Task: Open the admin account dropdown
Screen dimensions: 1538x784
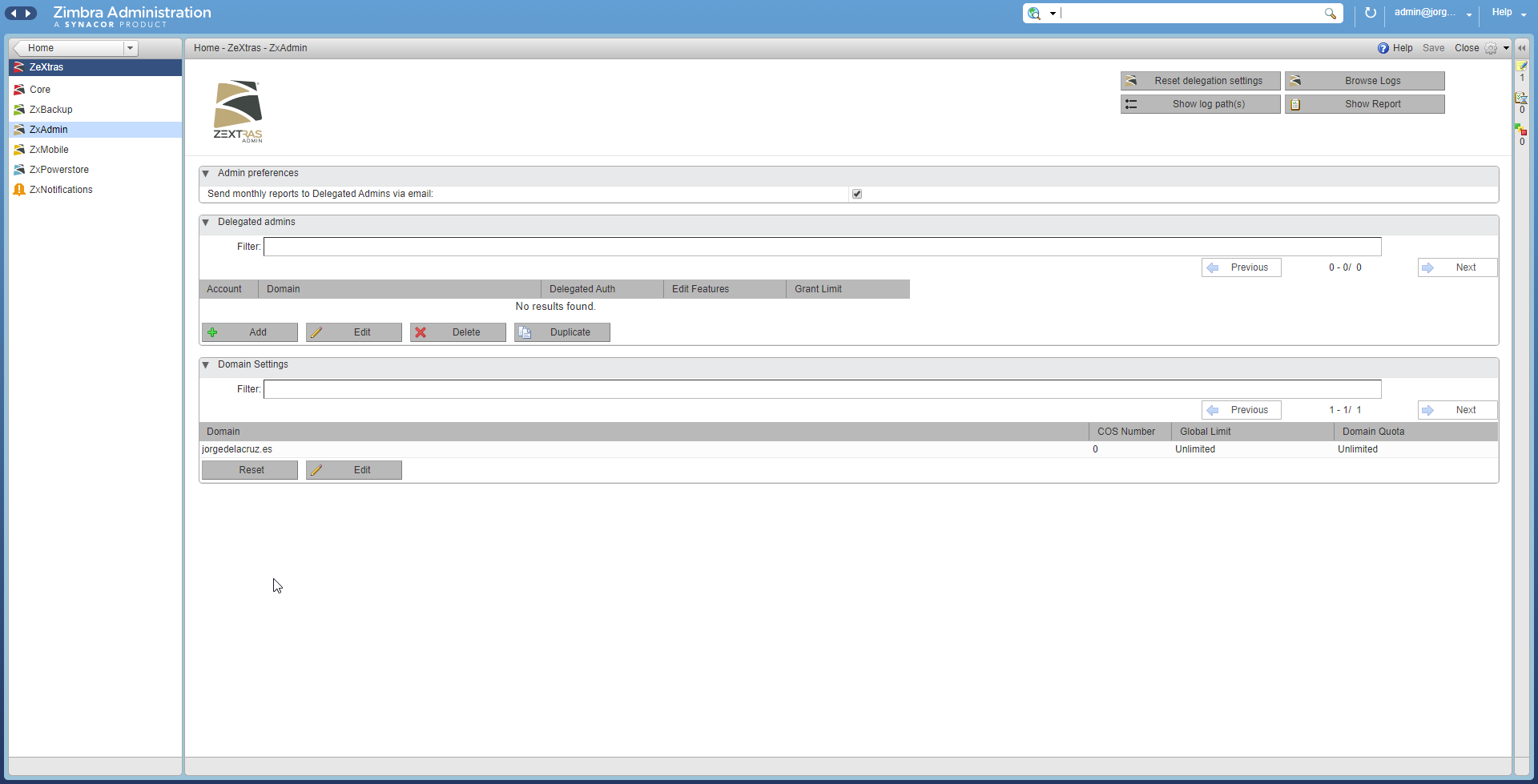Action: pos(1469,14)
